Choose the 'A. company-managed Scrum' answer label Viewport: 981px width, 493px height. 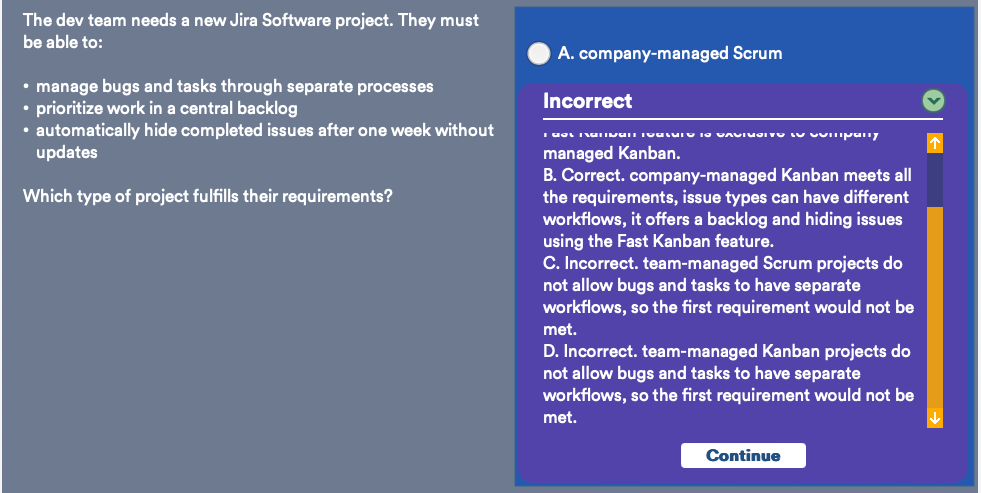[669, 54]
